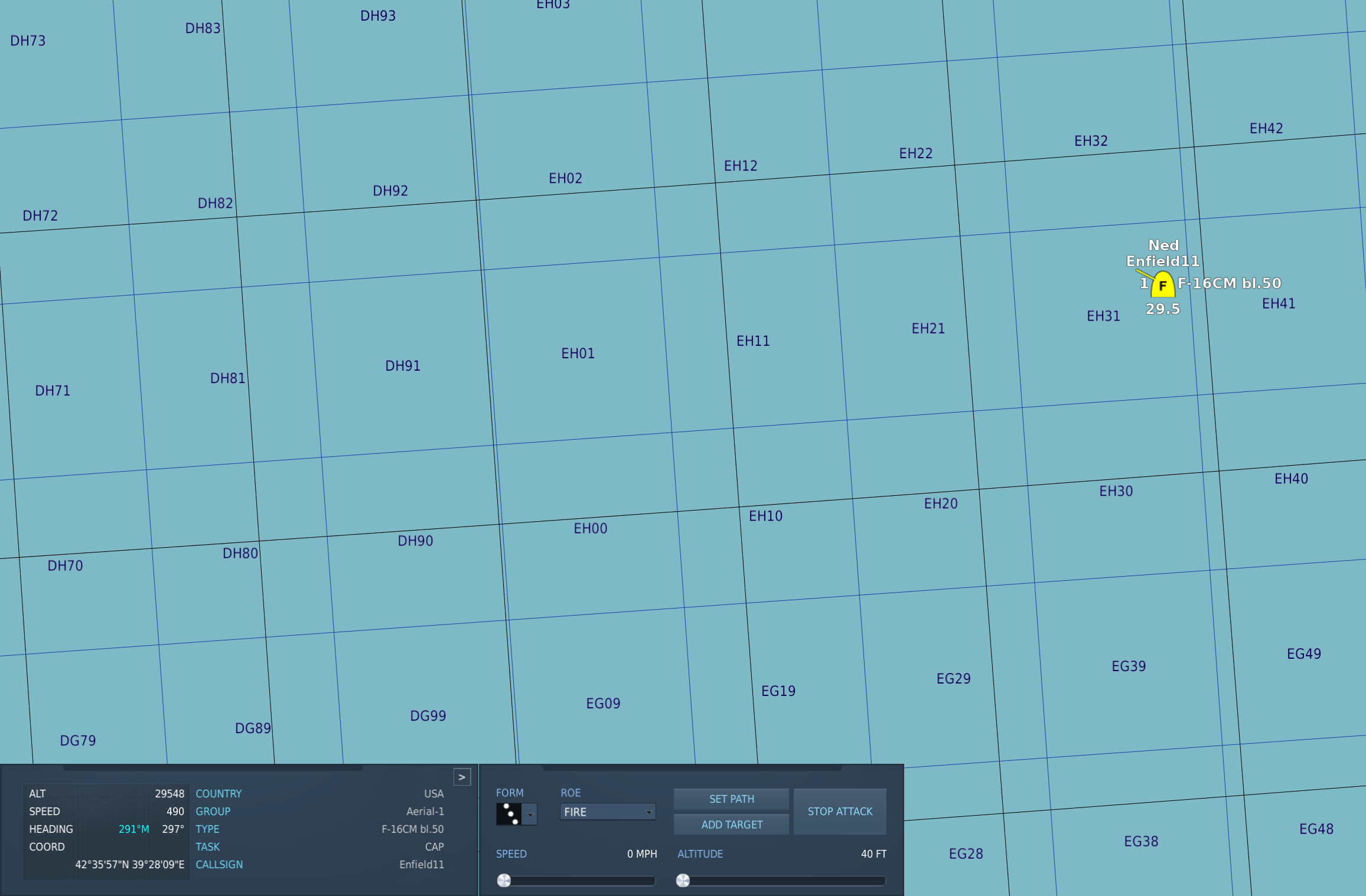Click the grid label DH82
The width and height of the screenshot is (1366, 896).
[215, 204]
